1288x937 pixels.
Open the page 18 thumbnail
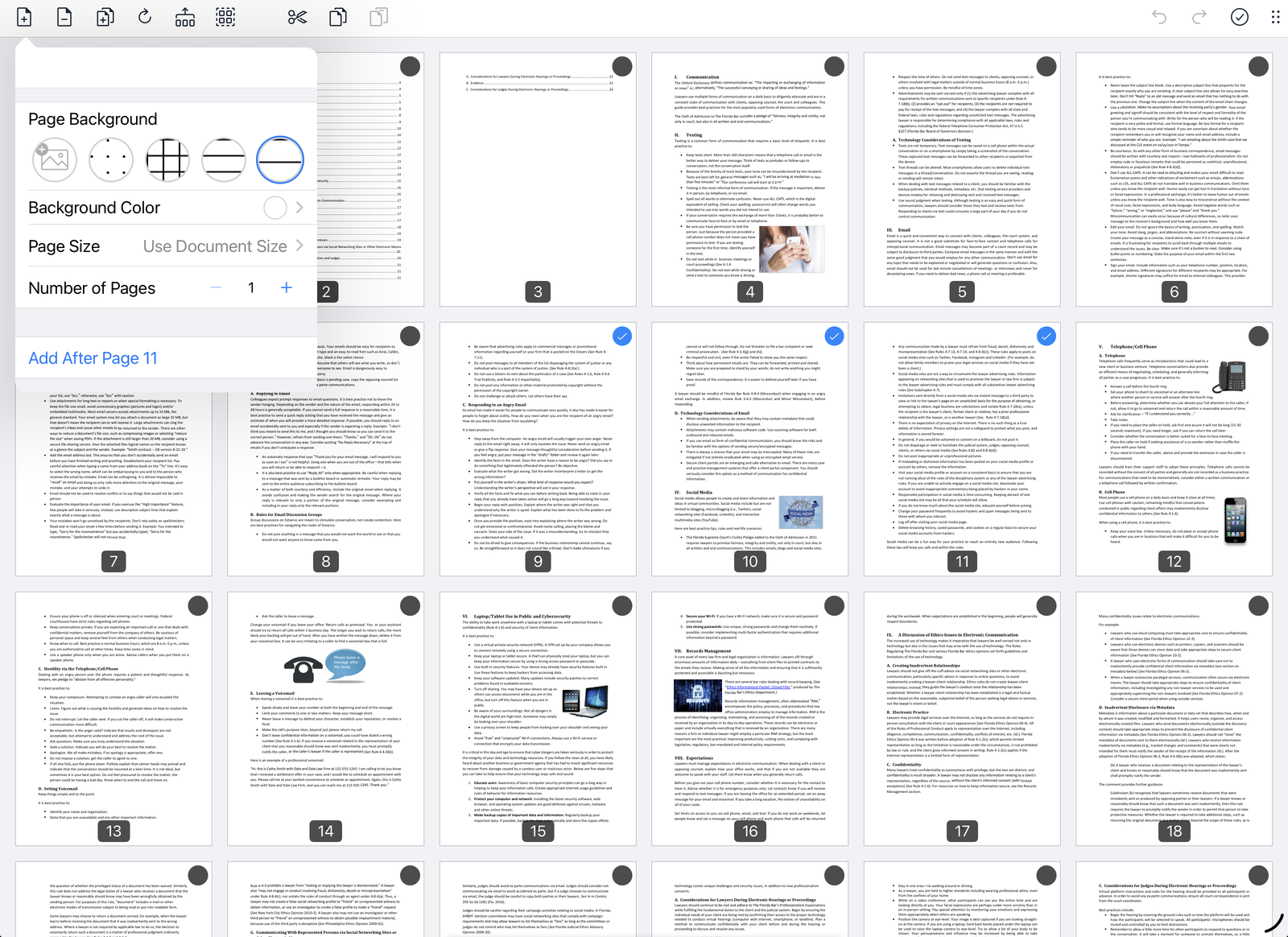(1174, 719)
